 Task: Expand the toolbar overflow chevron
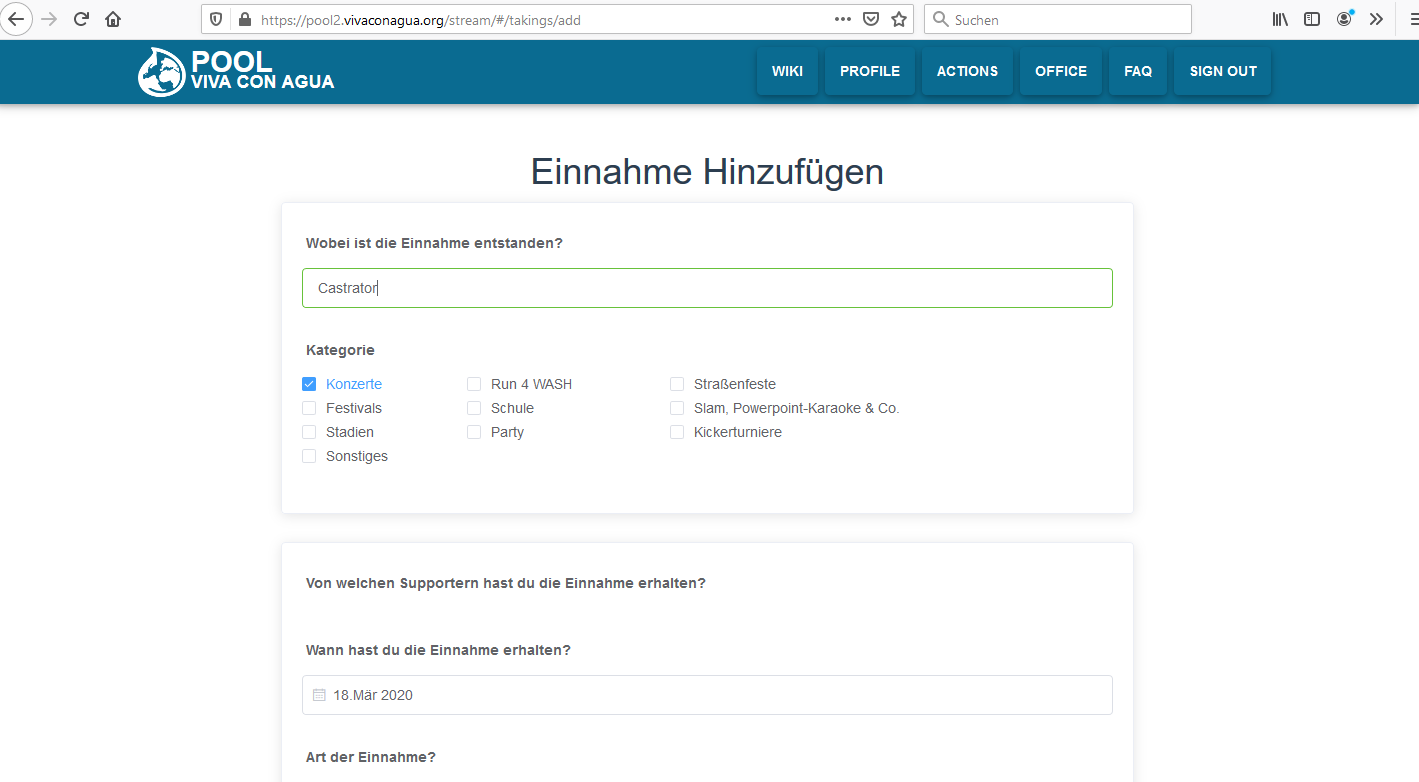tap(1376, 19)
